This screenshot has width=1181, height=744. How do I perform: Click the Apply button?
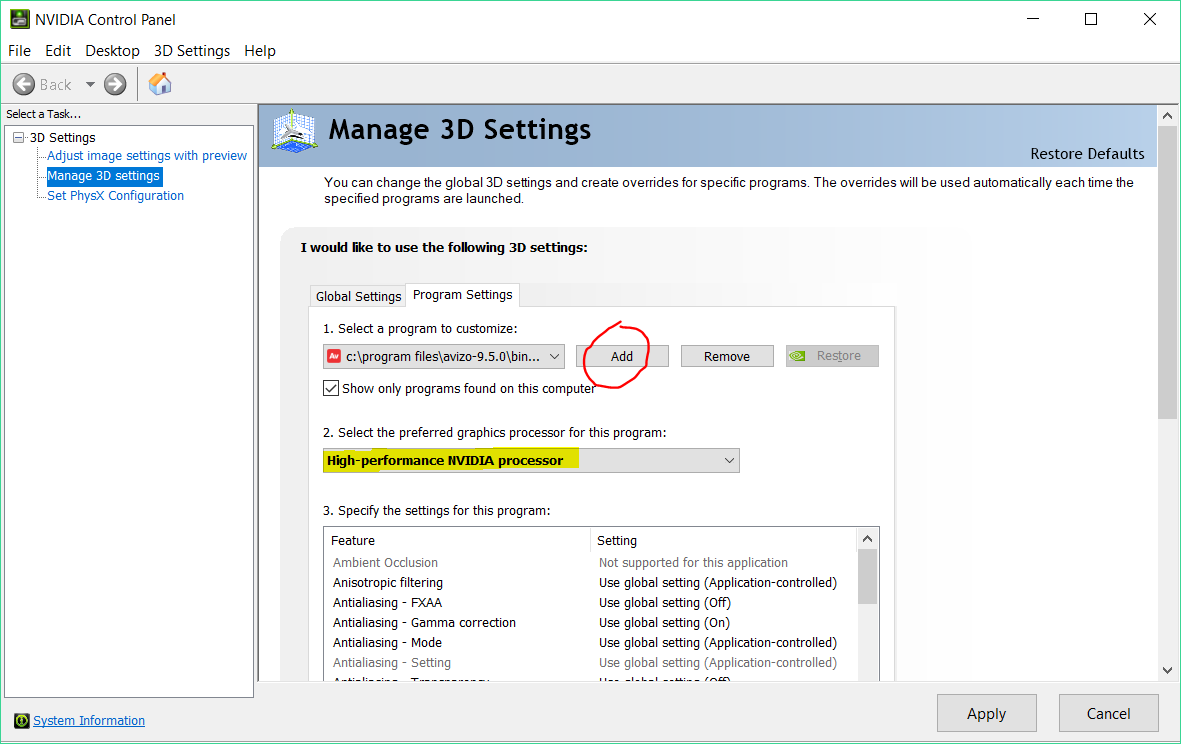click(987, 713)
